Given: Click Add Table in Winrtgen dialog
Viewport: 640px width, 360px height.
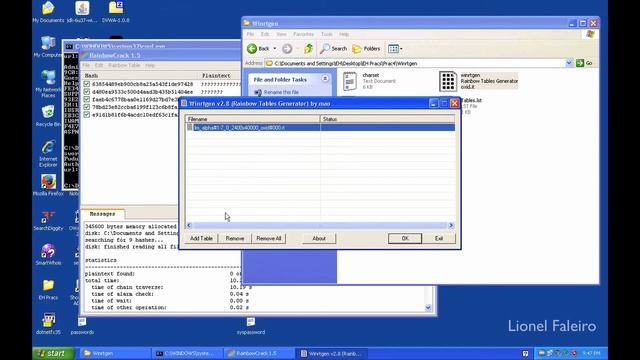Looking at the screenshot, I should pos(201,238).
